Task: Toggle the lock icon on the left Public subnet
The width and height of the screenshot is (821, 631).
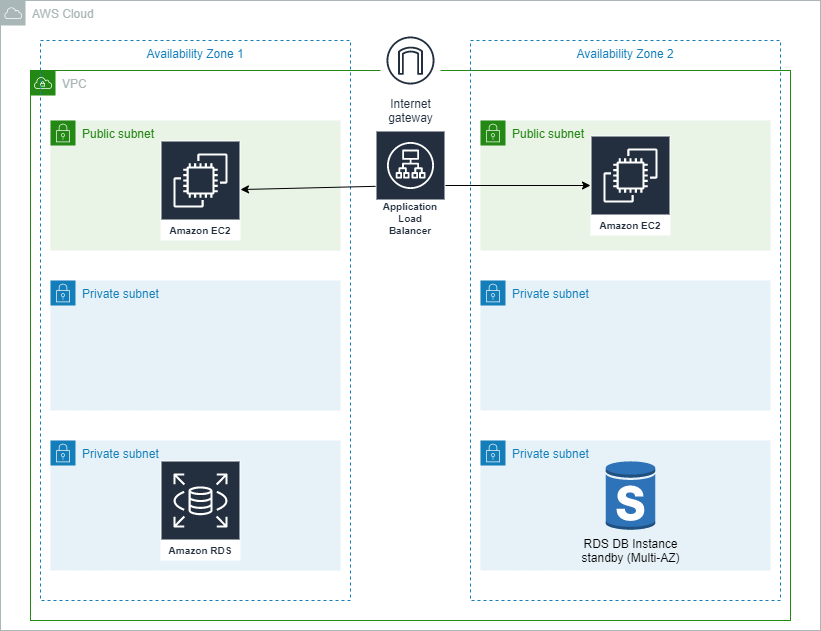Action: [x=62, y=132]
